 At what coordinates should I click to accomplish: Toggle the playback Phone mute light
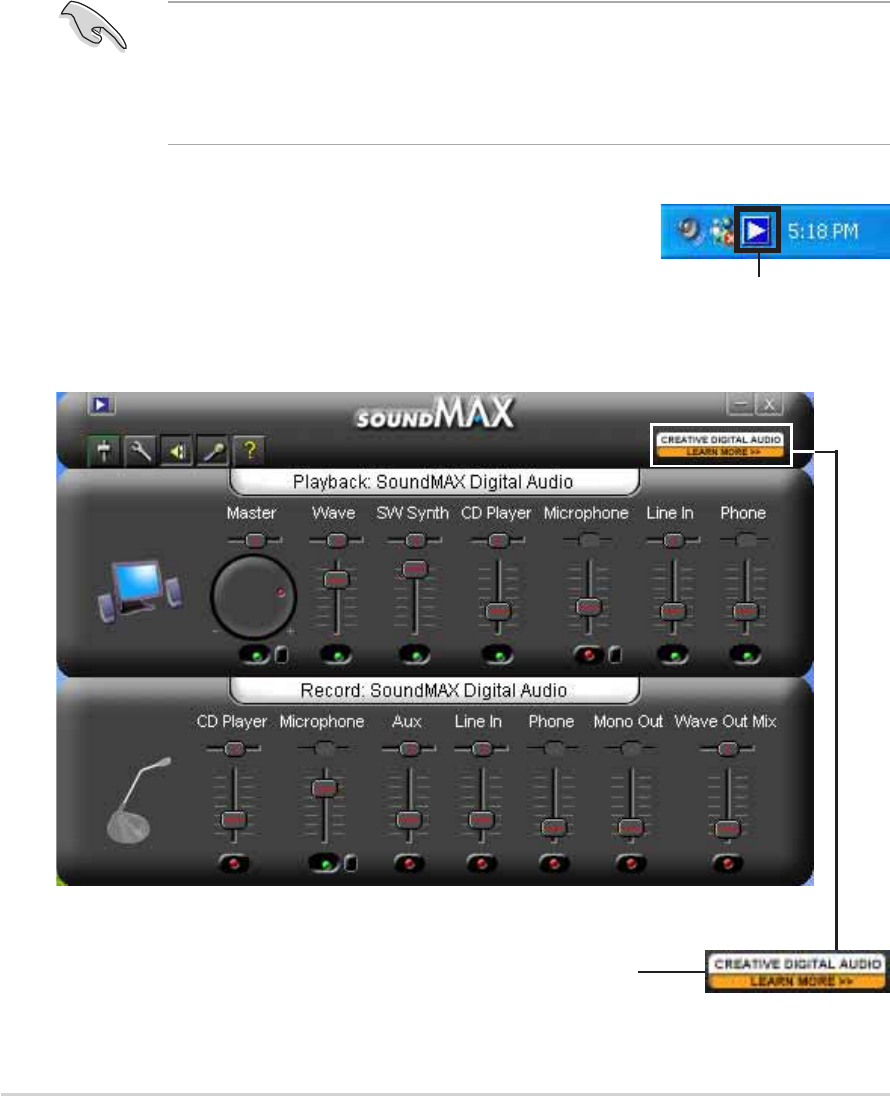point(746,655)
